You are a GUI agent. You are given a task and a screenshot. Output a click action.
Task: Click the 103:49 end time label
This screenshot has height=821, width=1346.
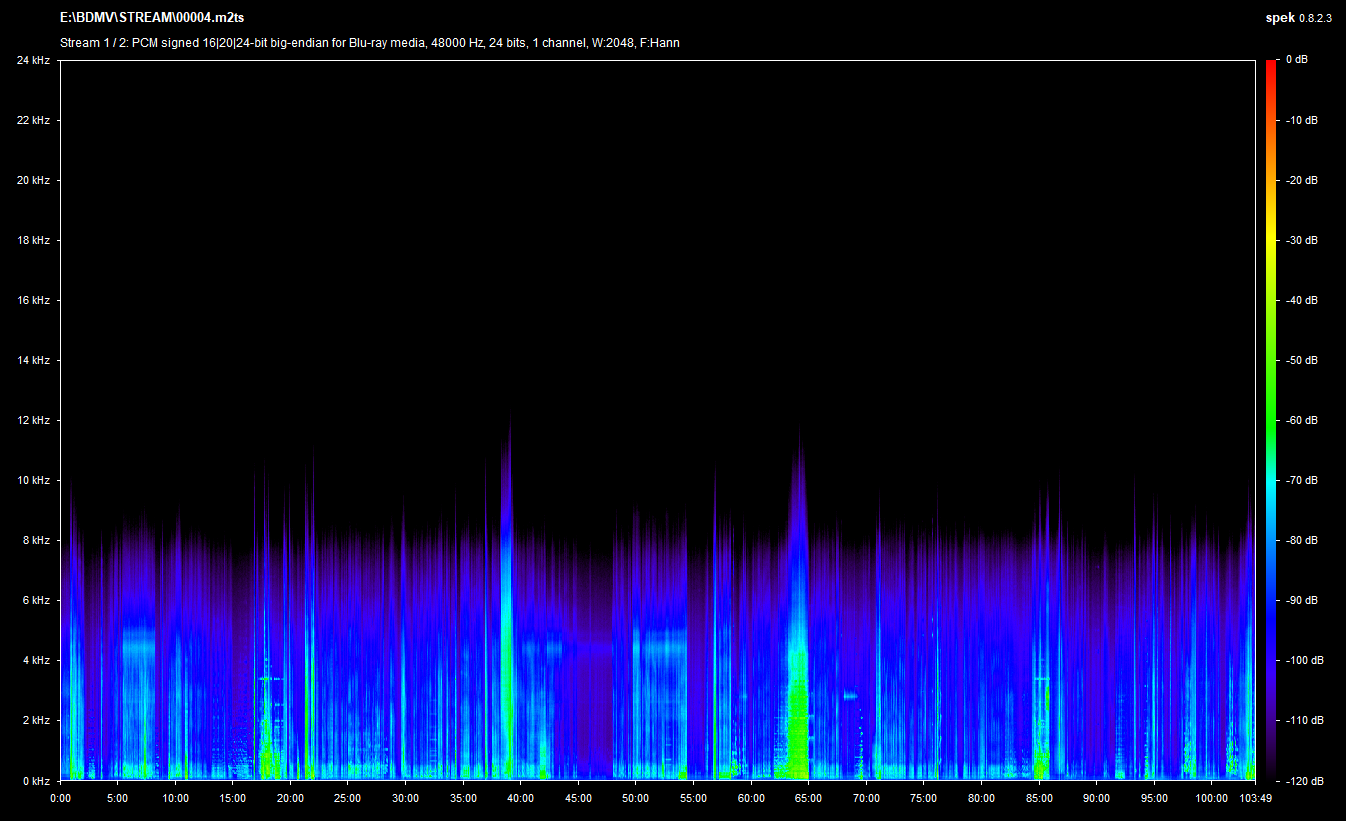1254,798
